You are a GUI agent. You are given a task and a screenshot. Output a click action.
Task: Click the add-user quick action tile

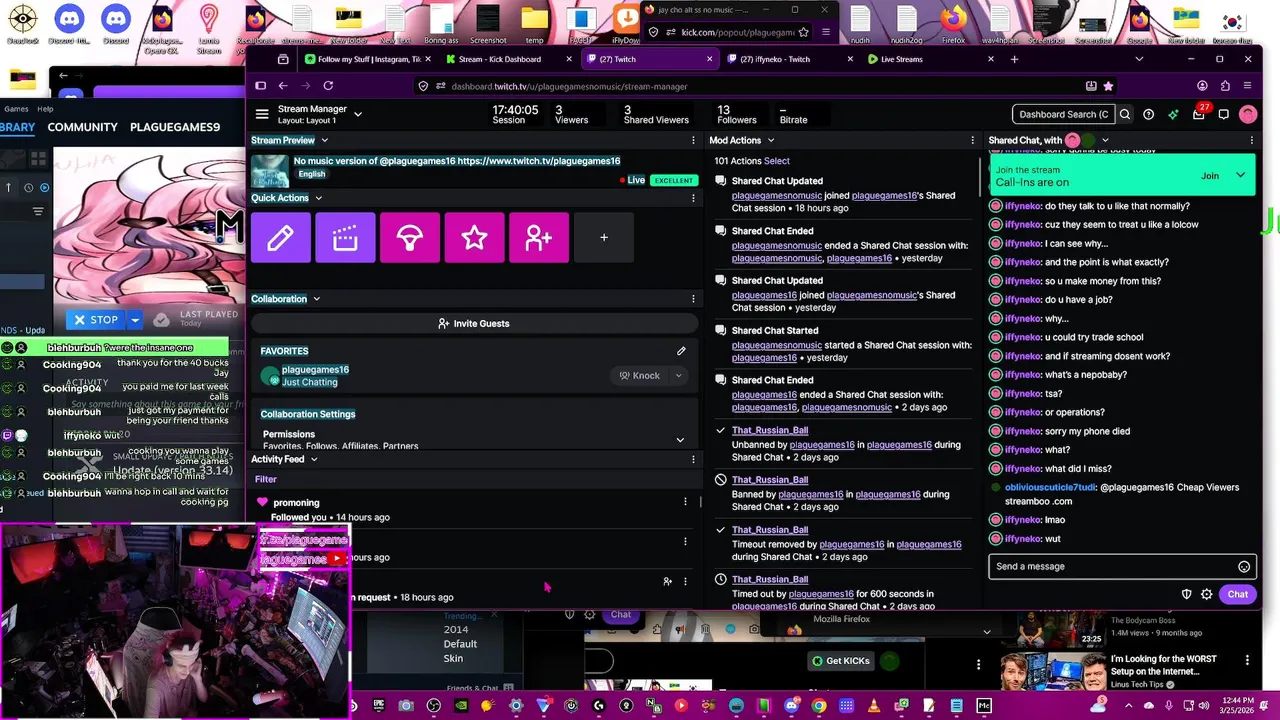(539, 238)
